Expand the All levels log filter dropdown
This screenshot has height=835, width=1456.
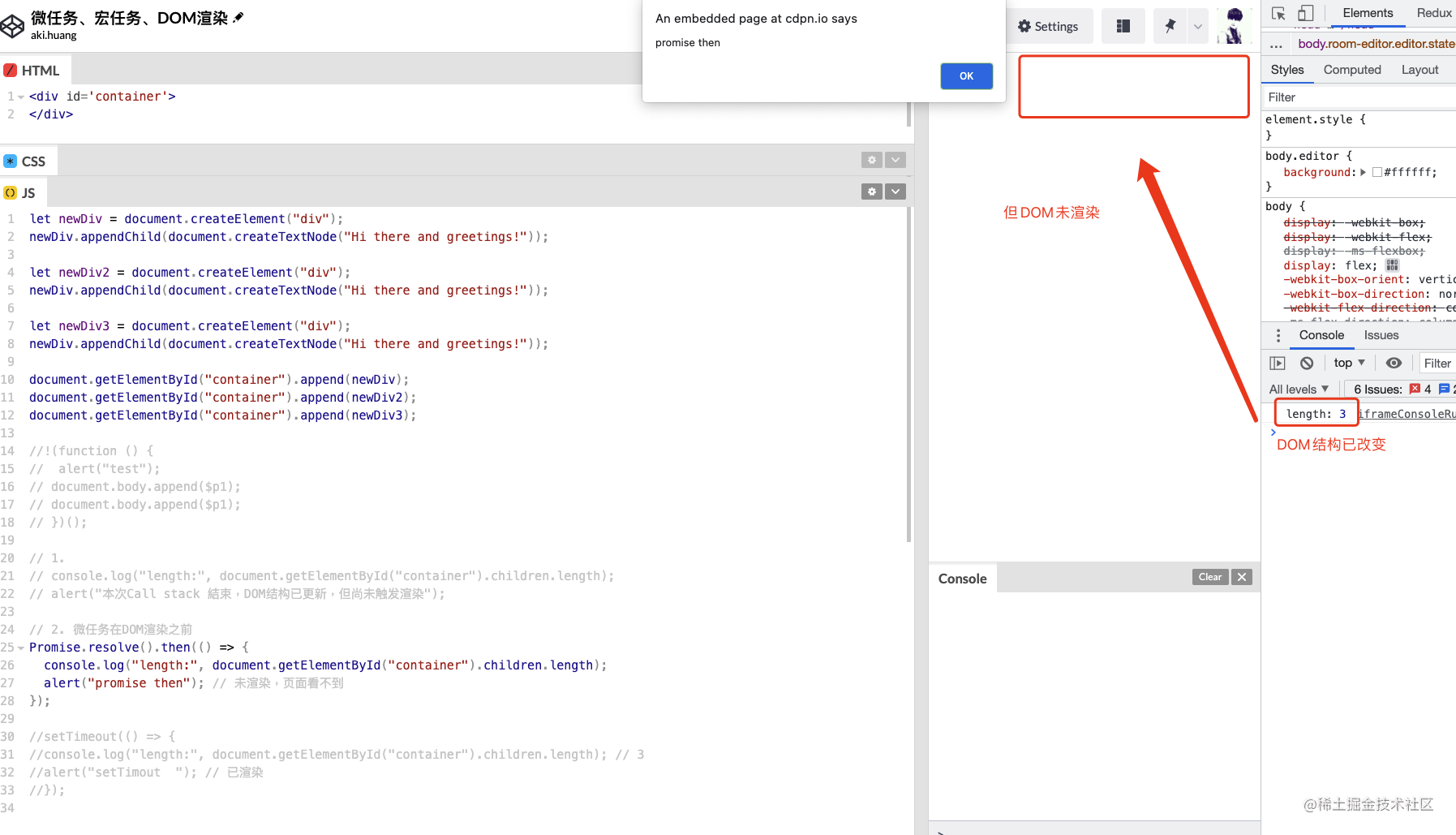(x=1299, y=390)
